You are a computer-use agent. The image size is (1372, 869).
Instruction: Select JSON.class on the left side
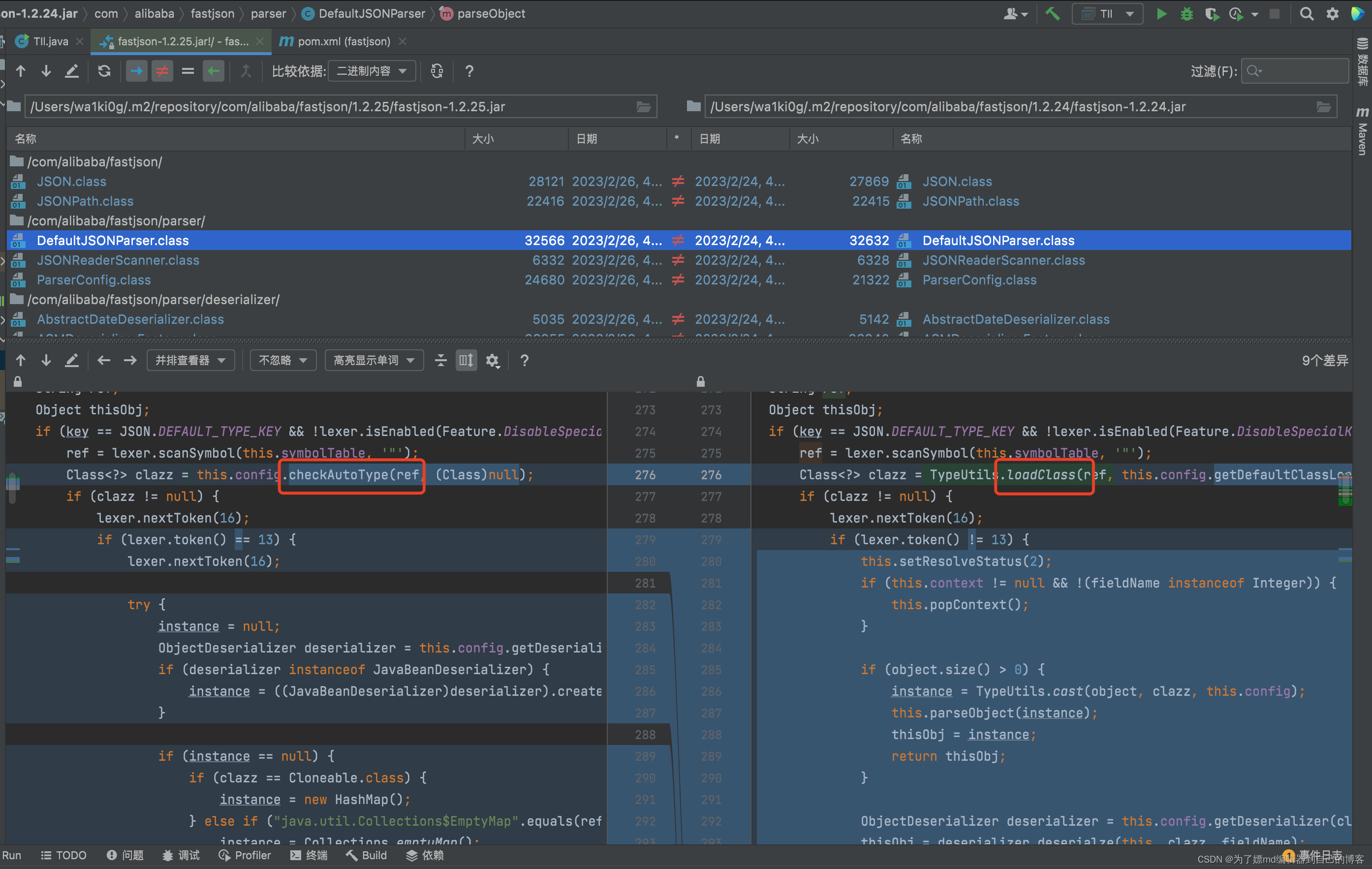pyautogui.click(x=71, y=181)
